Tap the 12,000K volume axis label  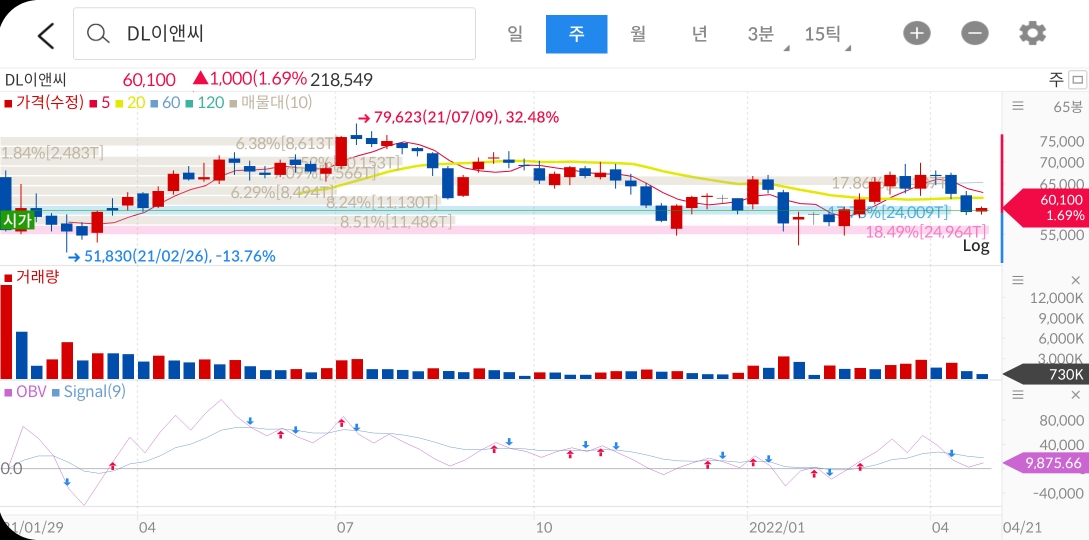click(x=1056, y=298)
